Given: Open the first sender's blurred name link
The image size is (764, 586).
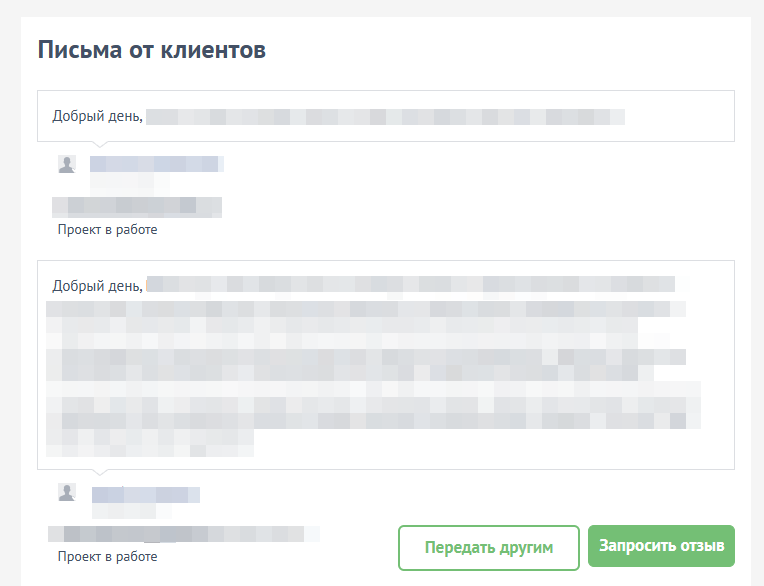Looking at the screenshot, I should pos(155,164).
